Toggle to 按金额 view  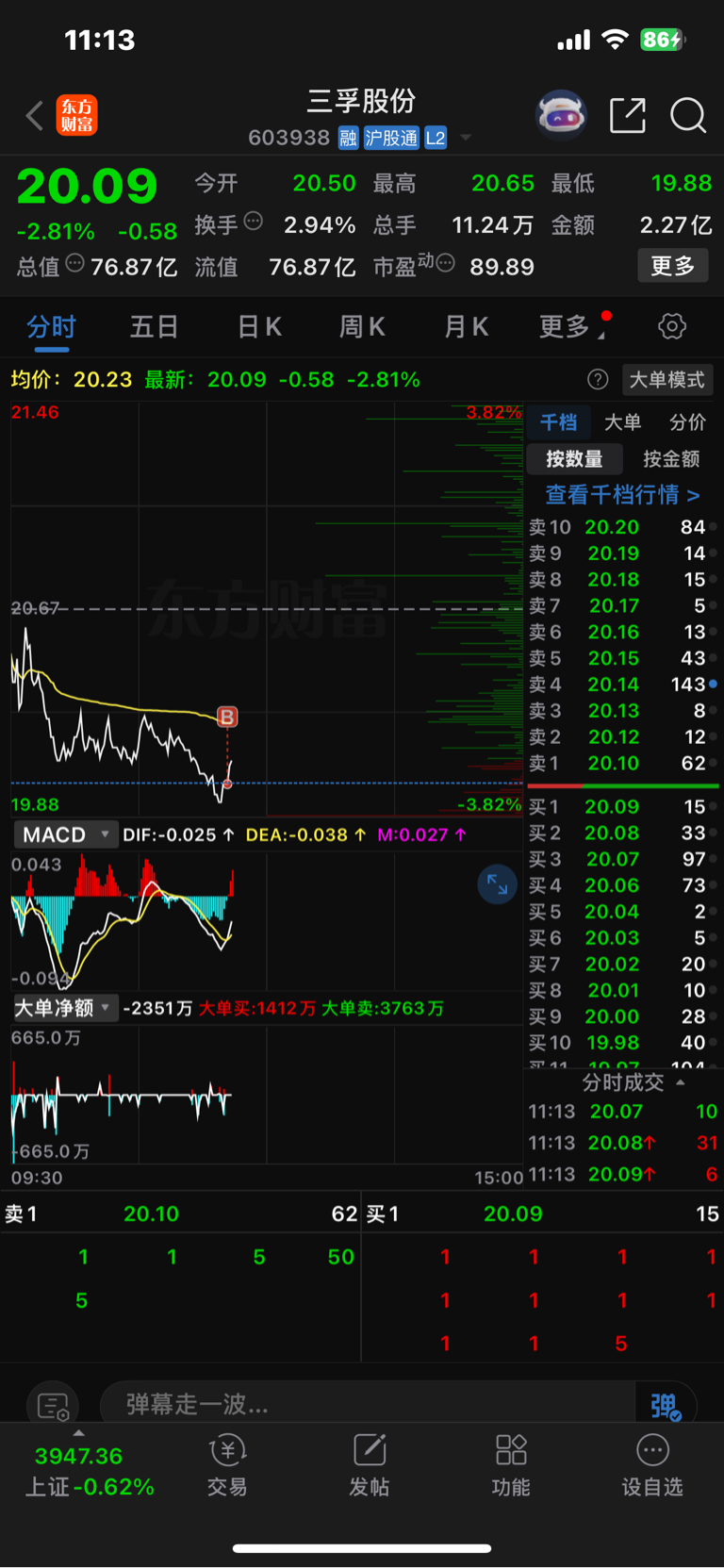click(671, 459)
